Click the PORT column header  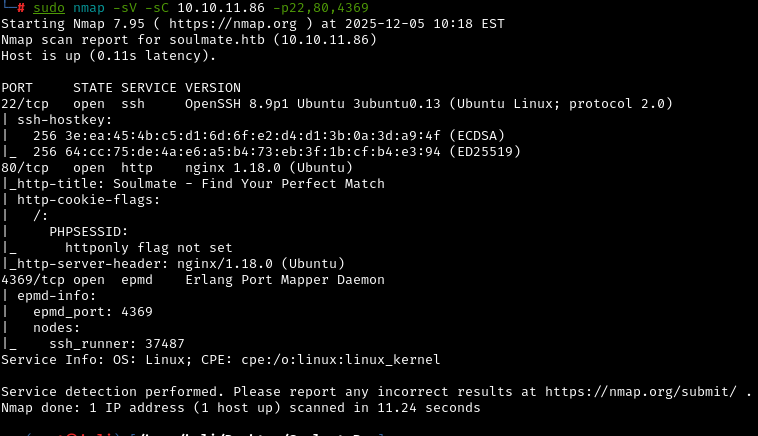(21, 88)
